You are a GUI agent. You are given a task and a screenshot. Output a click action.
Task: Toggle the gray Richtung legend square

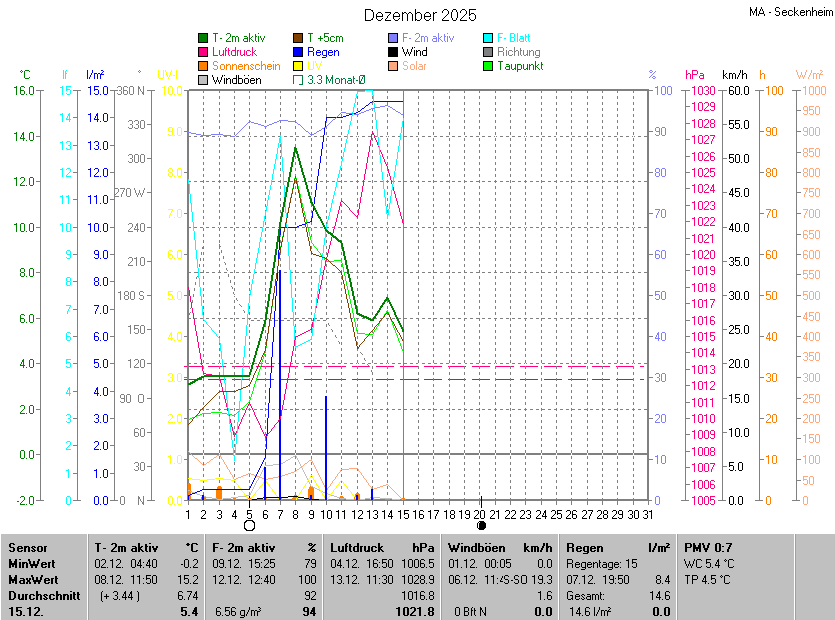[x=489, y=52]
